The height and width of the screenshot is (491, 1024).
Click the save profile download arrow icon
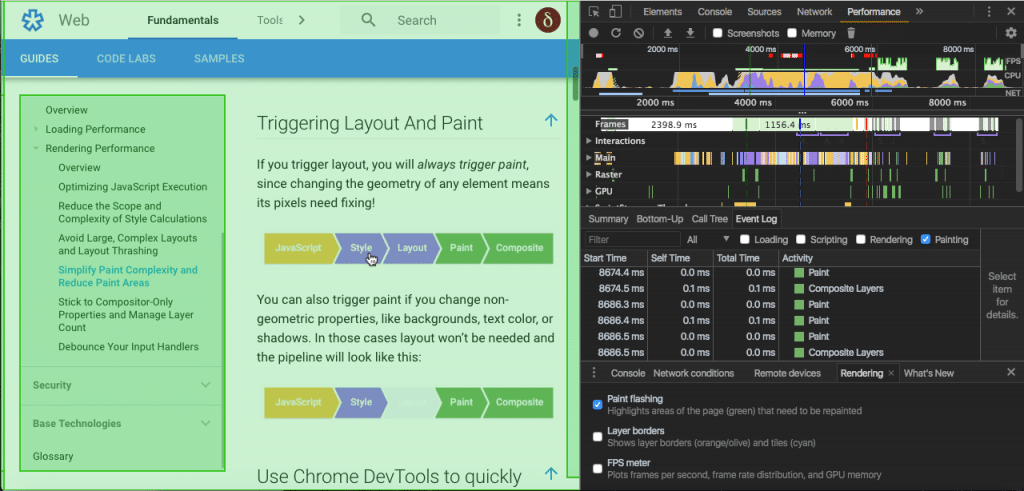690,33
